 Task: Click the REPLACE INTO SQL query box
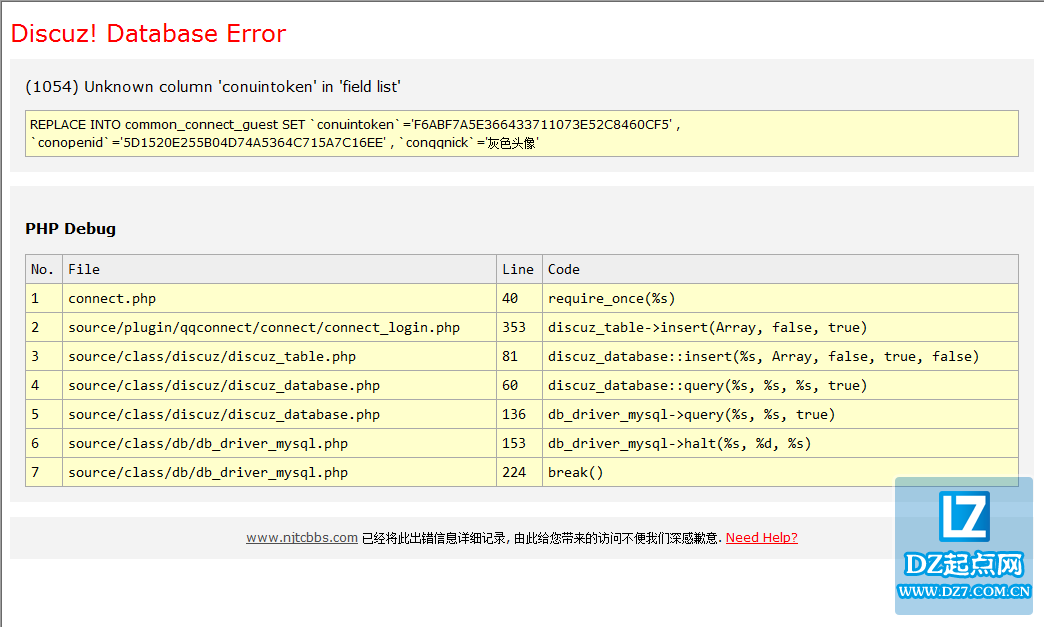point(522,134)
